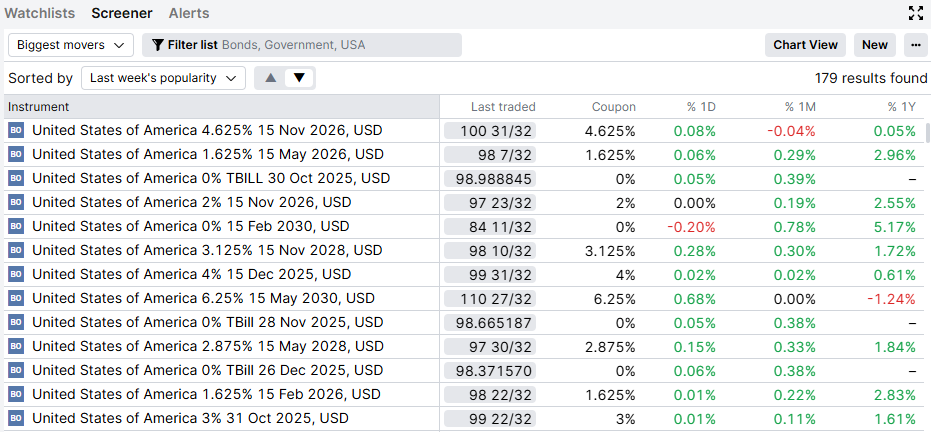This screenshot has height=432, width=931.
Task: Click the -1.24% one-year change value
Action: point(891,298)
